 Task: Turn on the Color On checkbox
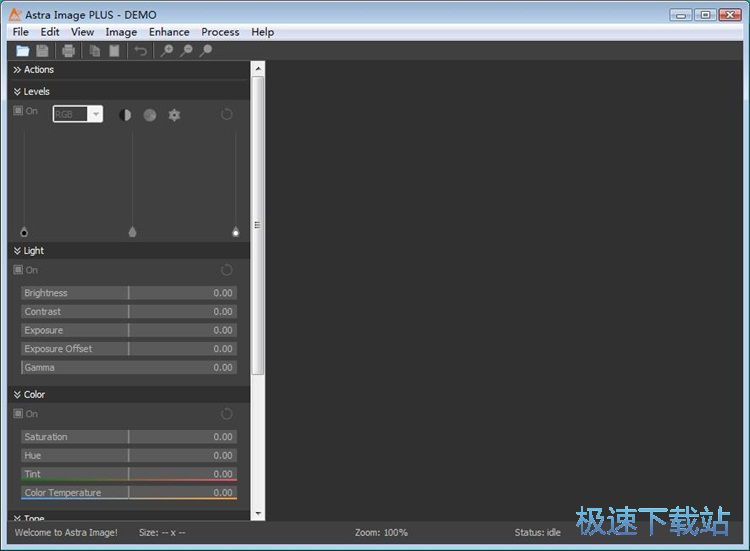tap(18, 414)
